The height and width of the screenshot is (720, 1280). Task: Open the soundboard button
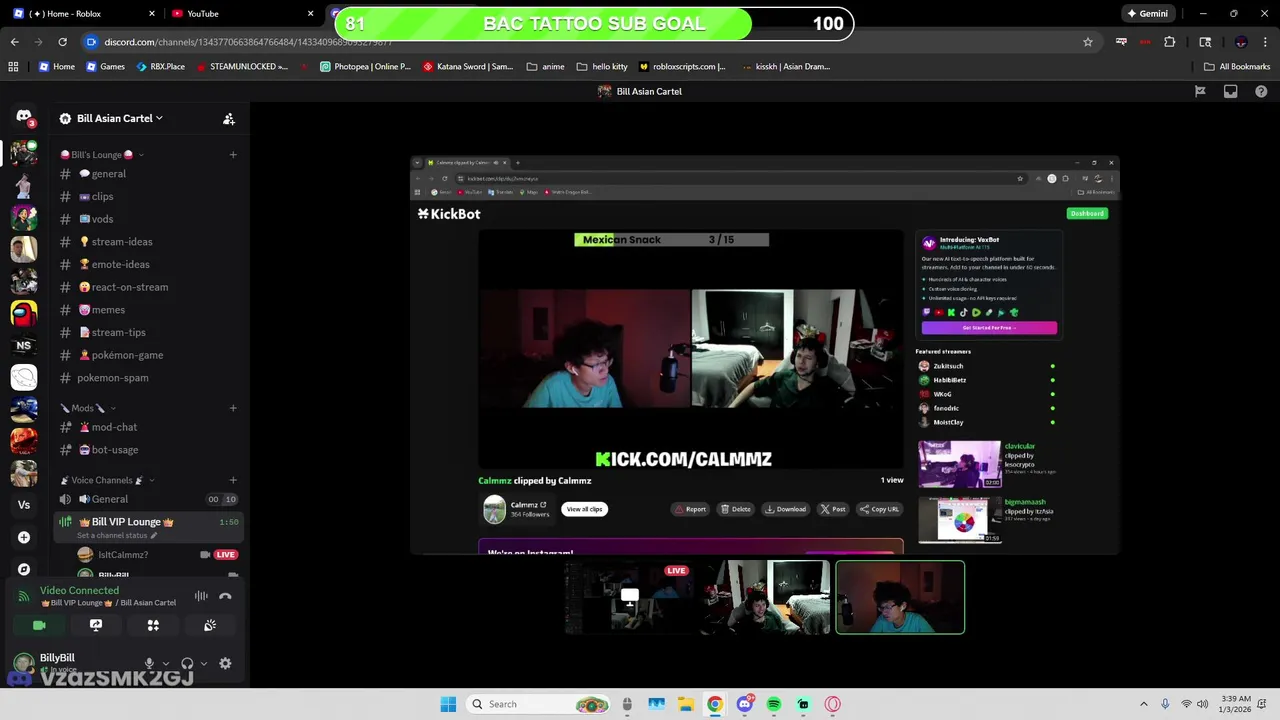[210, 625]
